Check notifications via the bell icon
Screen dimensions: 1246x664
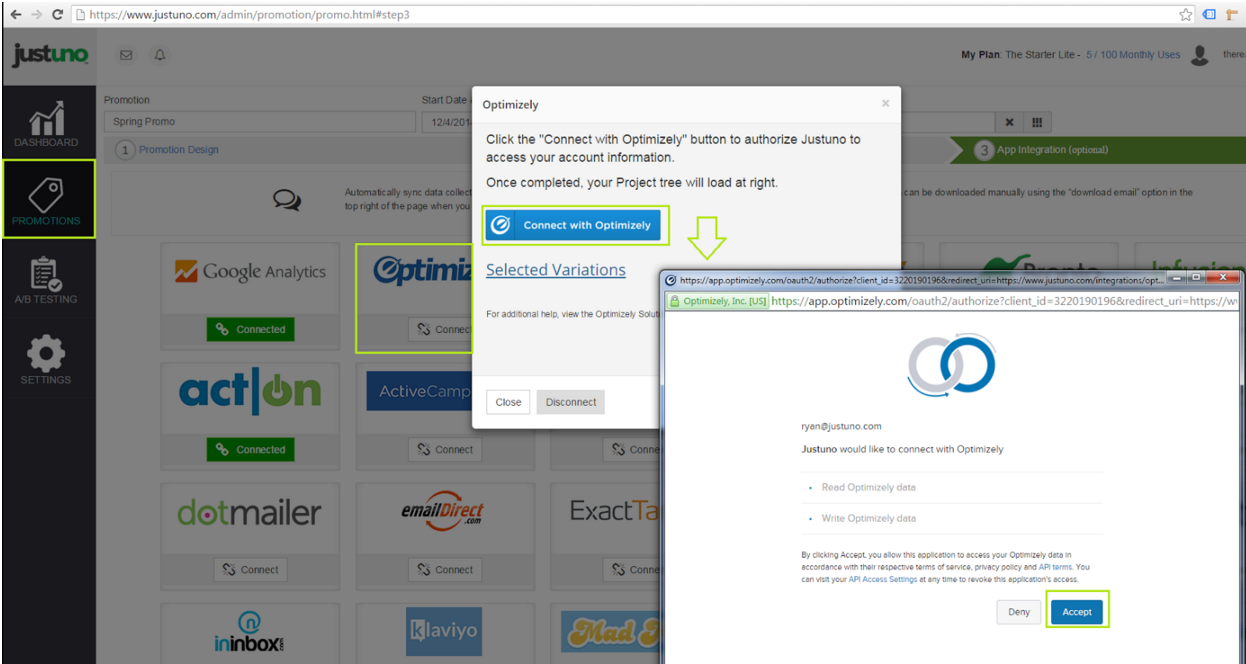point(159,55)
